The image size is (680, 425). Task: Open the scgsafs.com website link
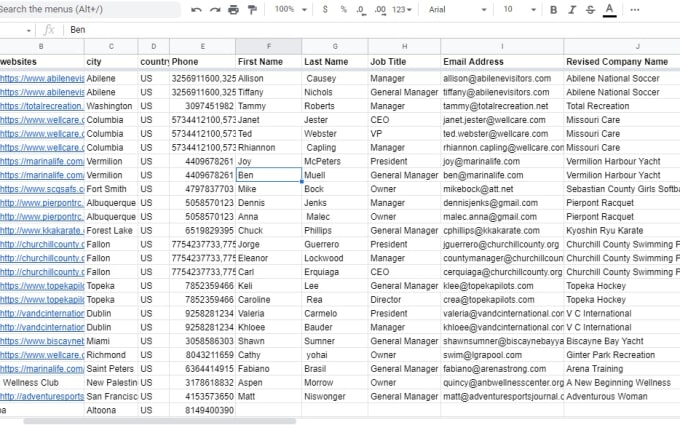pos(42,188)
